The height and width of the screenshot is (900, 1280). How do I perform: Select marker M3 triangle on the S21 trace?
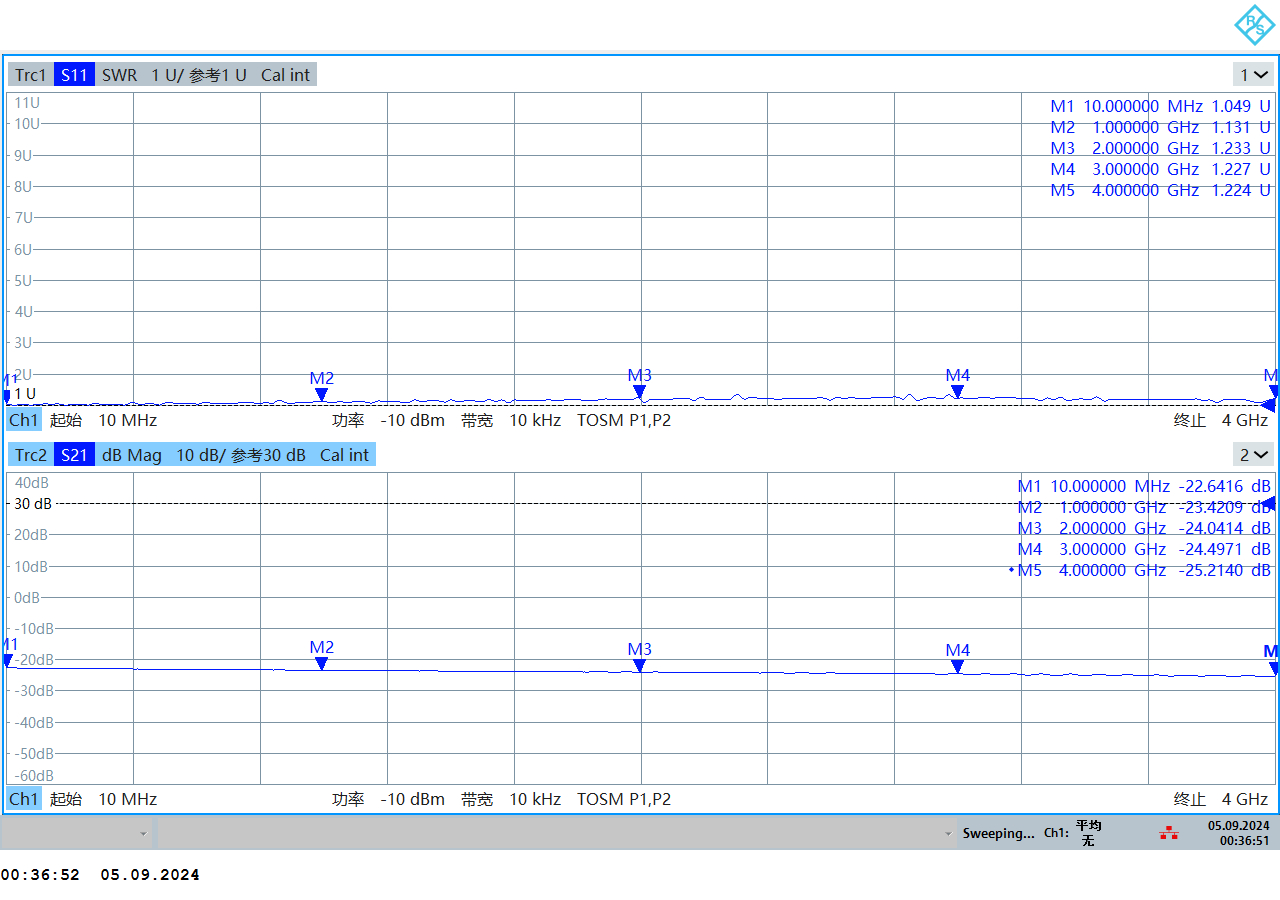pyautogui.click(x=639, y=666)
